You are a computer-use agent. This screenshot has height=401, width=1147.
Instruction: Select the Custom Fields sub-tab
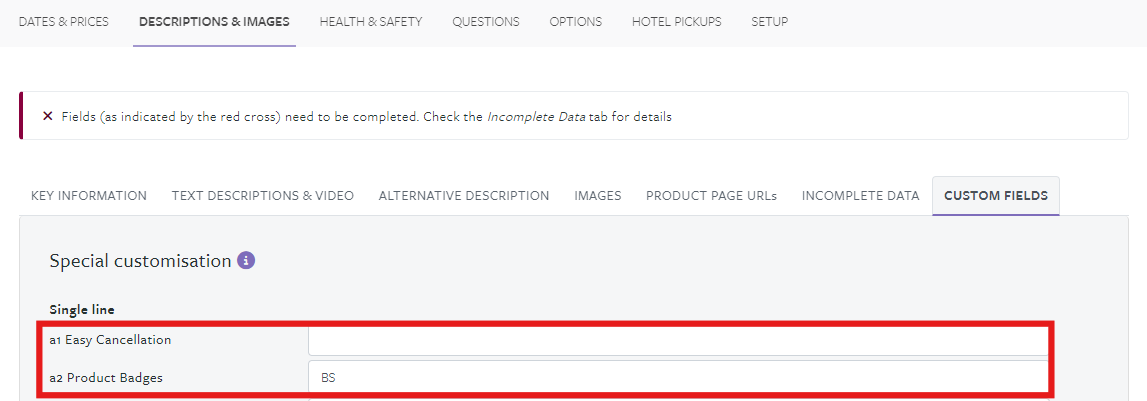point(996,196)
